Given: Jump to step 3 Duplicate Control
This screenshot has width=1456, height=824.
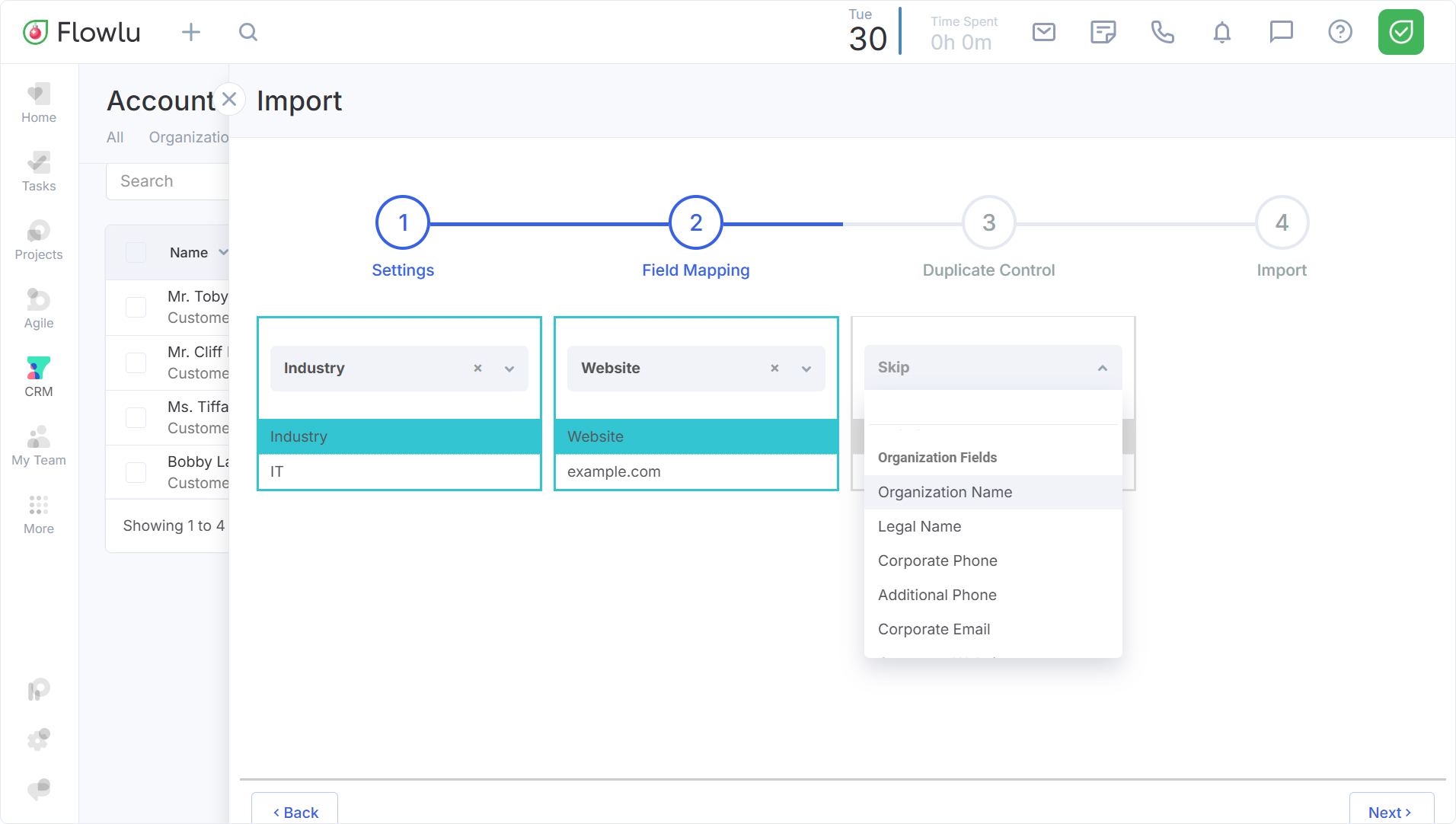Looking at the screenshot, I should tap(988, 223).
